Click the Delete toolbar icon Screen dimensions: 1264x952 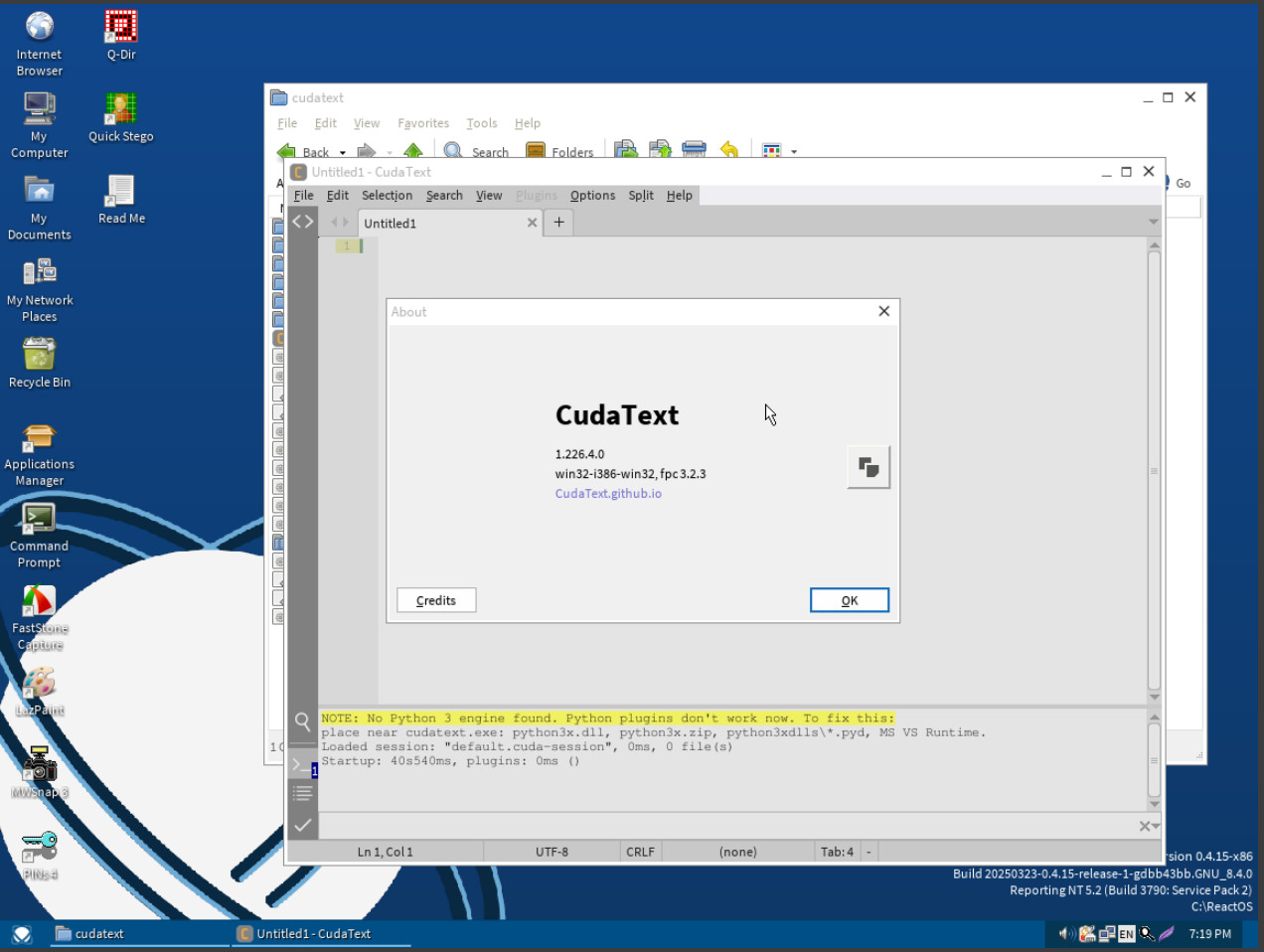click(694, 150)
